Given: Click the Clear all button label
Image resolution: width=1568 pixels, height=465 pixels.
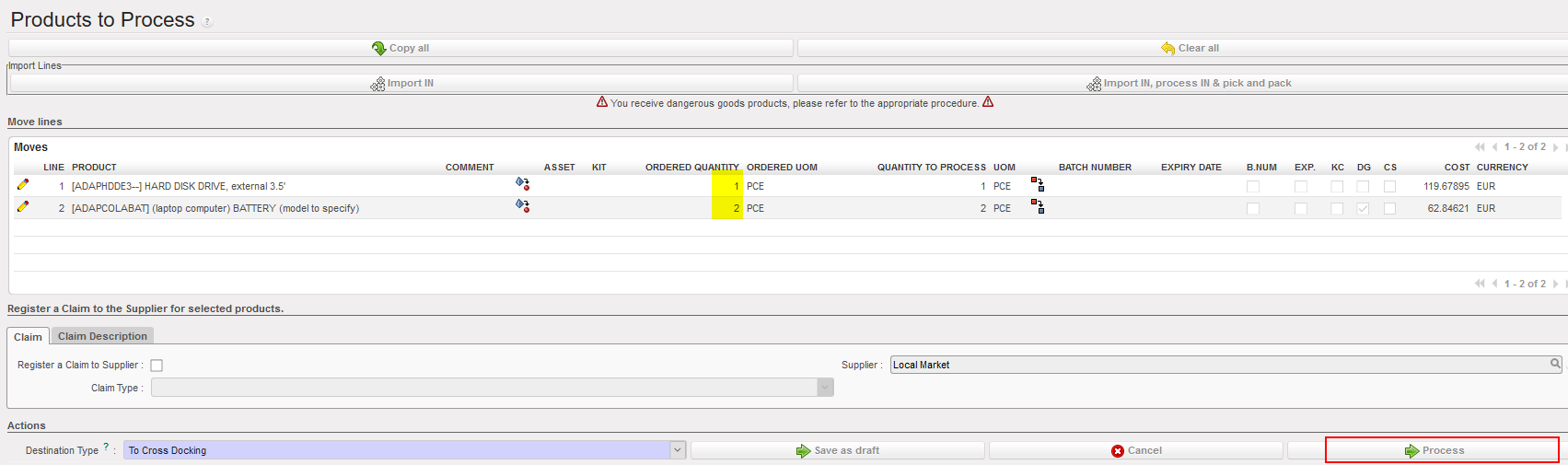Looking at the screenshot, I should pyautogui.click(x=1199, y=48).
